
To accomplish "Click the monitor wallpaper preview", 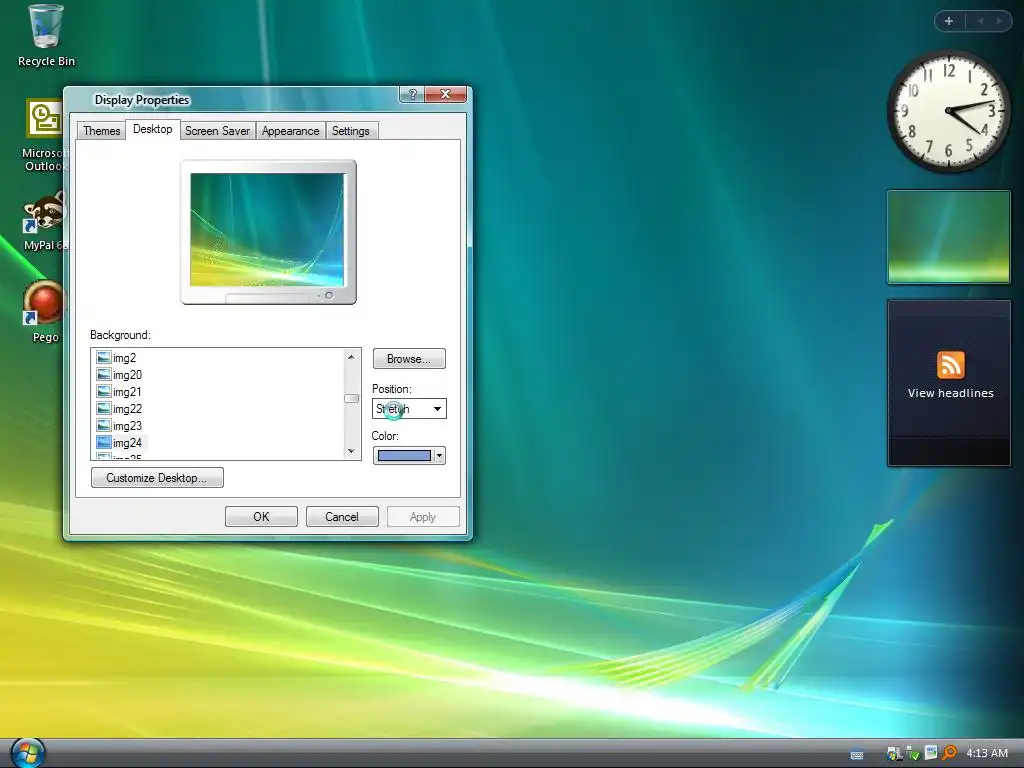I will (x=267, y=229).
